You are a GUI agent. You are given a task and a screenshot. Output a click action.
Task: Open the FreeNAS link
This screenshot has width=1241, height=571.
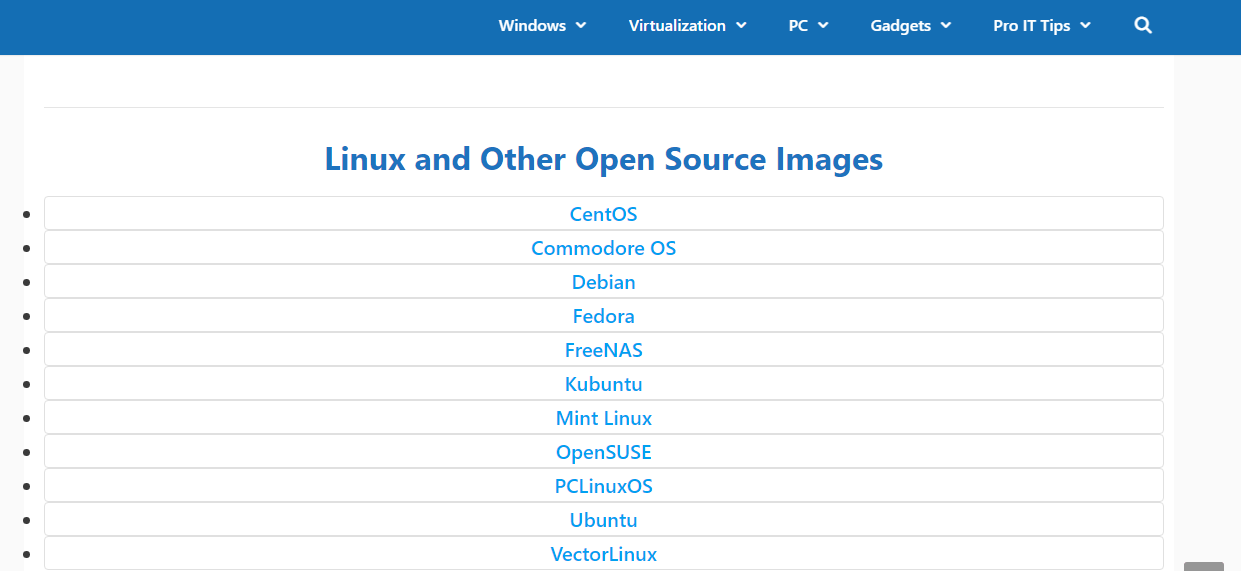click(603, 350)
